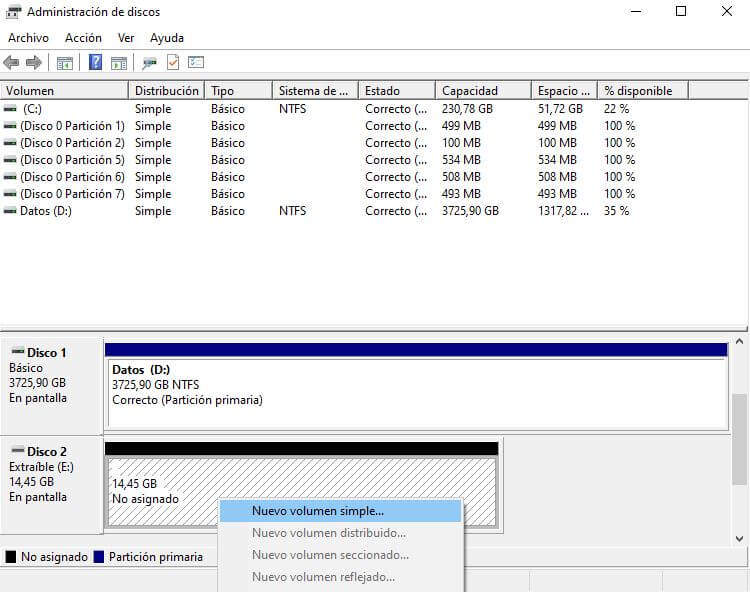Open the Ver menu
The width and height of the screenshot is (750, 592).
(126, 38)
